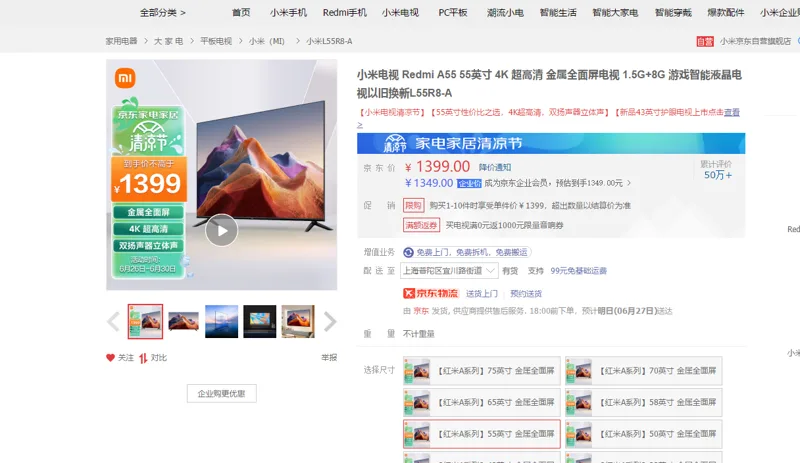Select third thumbnail with blue TV image
This screenshot has width=800, height=463.
click(x=221, y=322)
